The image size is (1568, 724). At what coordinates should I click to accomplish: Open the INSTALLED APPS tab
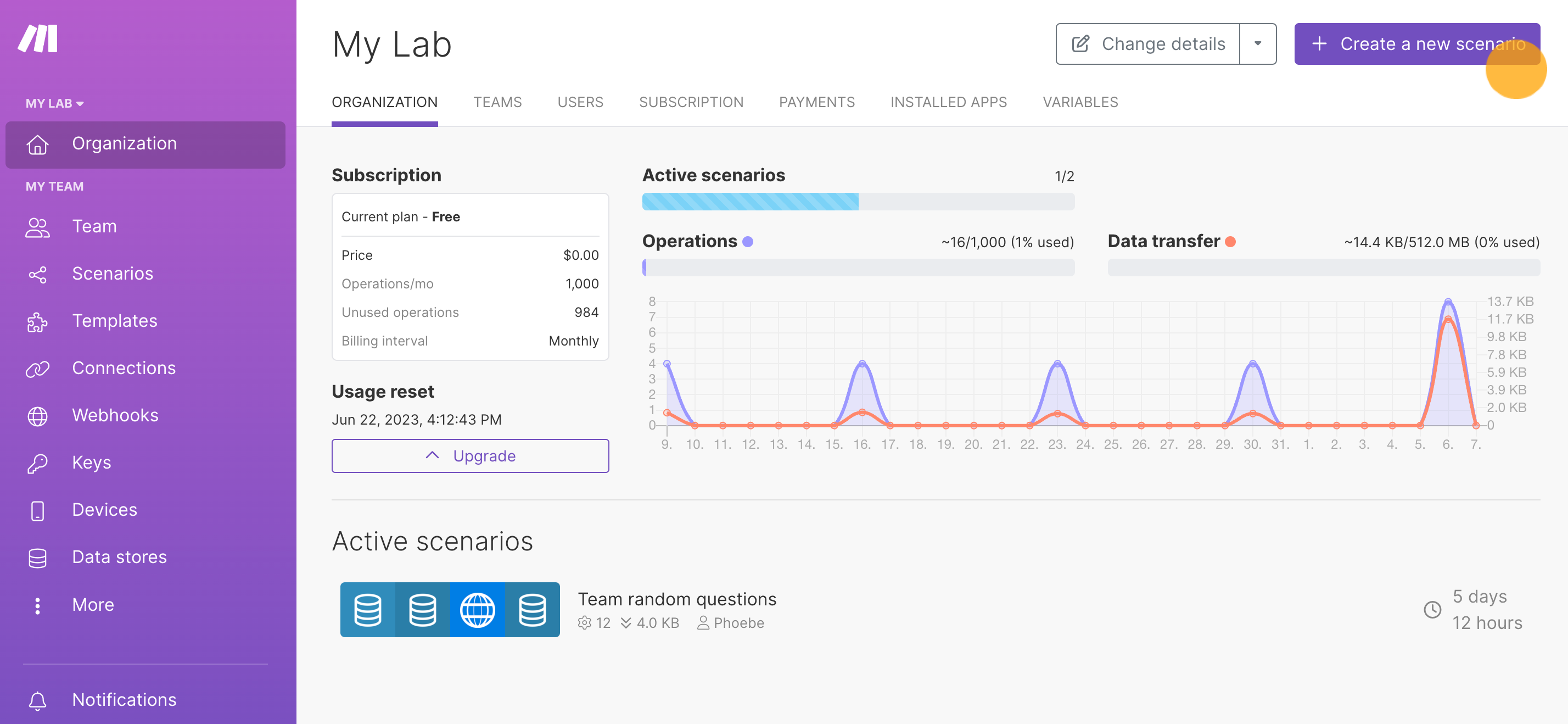pyautogui.click(x=948, y=102)
